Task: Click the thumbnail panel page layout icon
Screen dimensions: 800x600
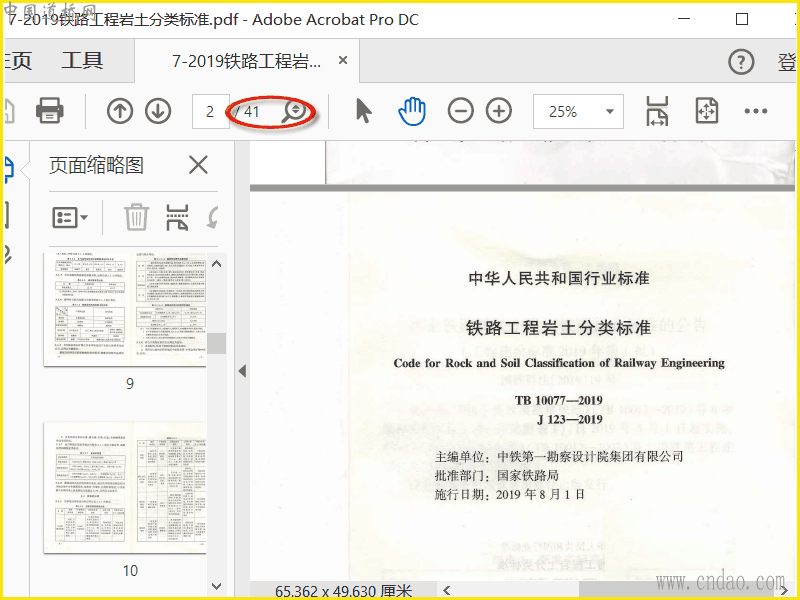Action: [x=177, y=217]
